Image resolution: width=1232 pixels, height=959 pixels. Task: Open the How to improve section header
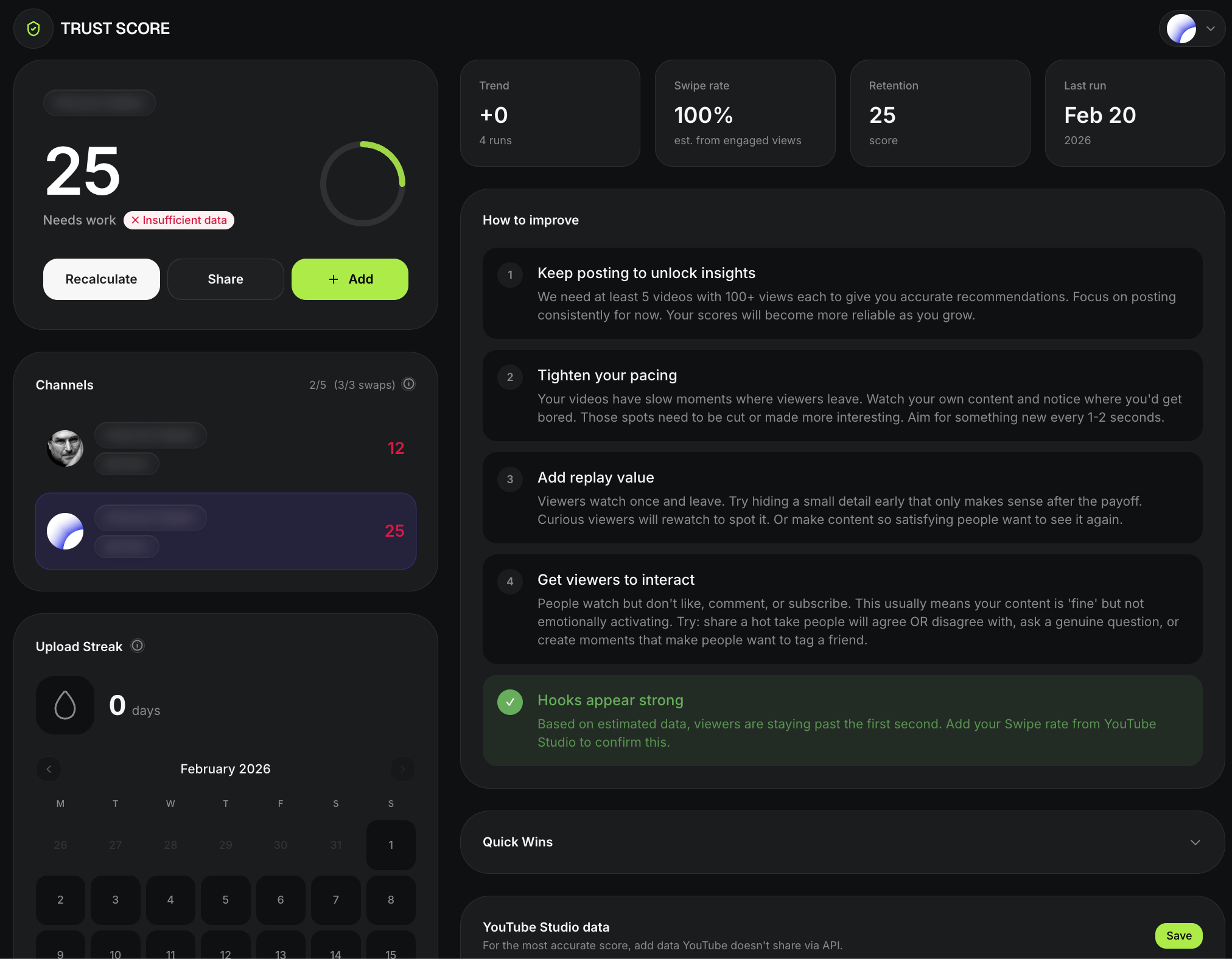pos(530,220)
